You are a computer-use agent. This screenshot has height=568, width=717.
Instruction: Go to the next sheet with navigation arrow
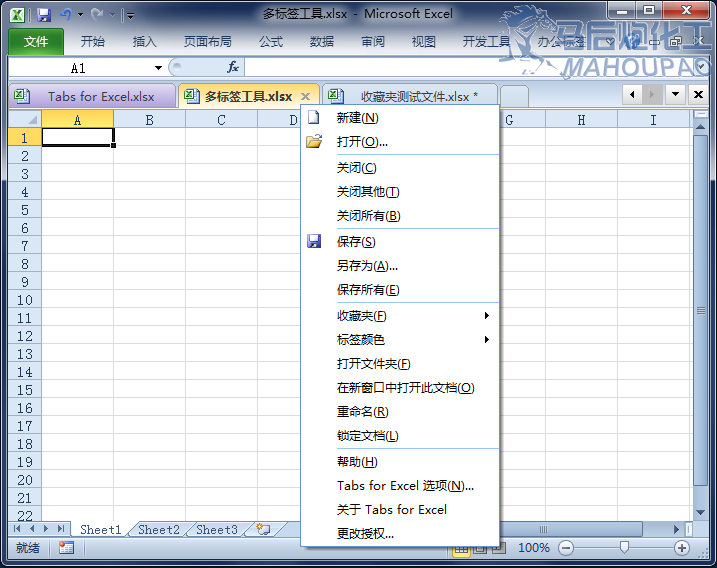46,529
